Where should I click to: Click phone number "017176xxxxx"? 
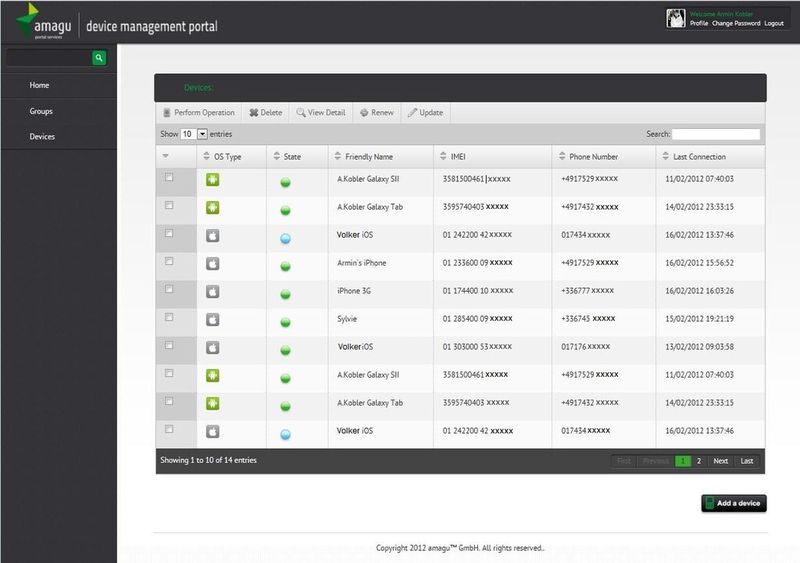click(586, 347)
